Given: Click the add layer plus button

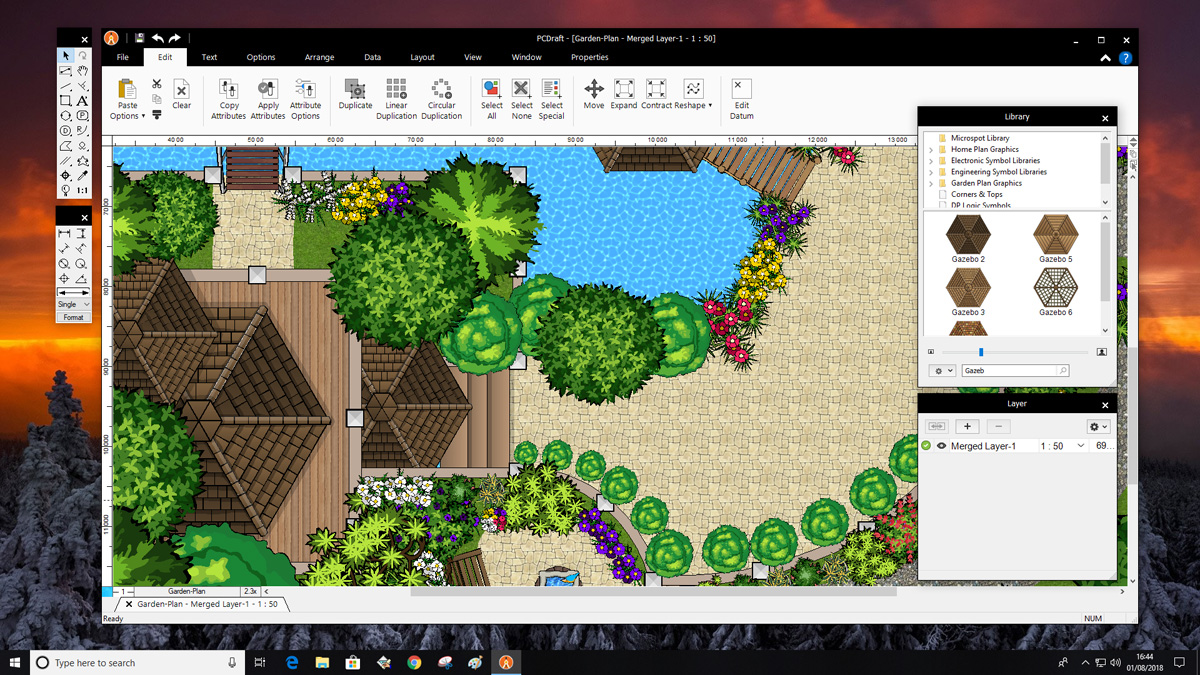Looking at the screenshot, I should [967, 426].
